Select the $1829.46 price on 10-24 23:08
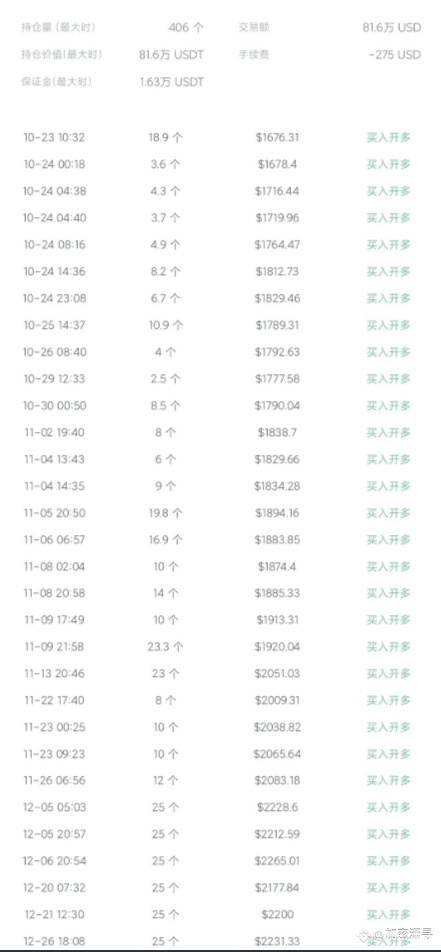The width and height of the screenshot is (441, 952). point(277,299)
